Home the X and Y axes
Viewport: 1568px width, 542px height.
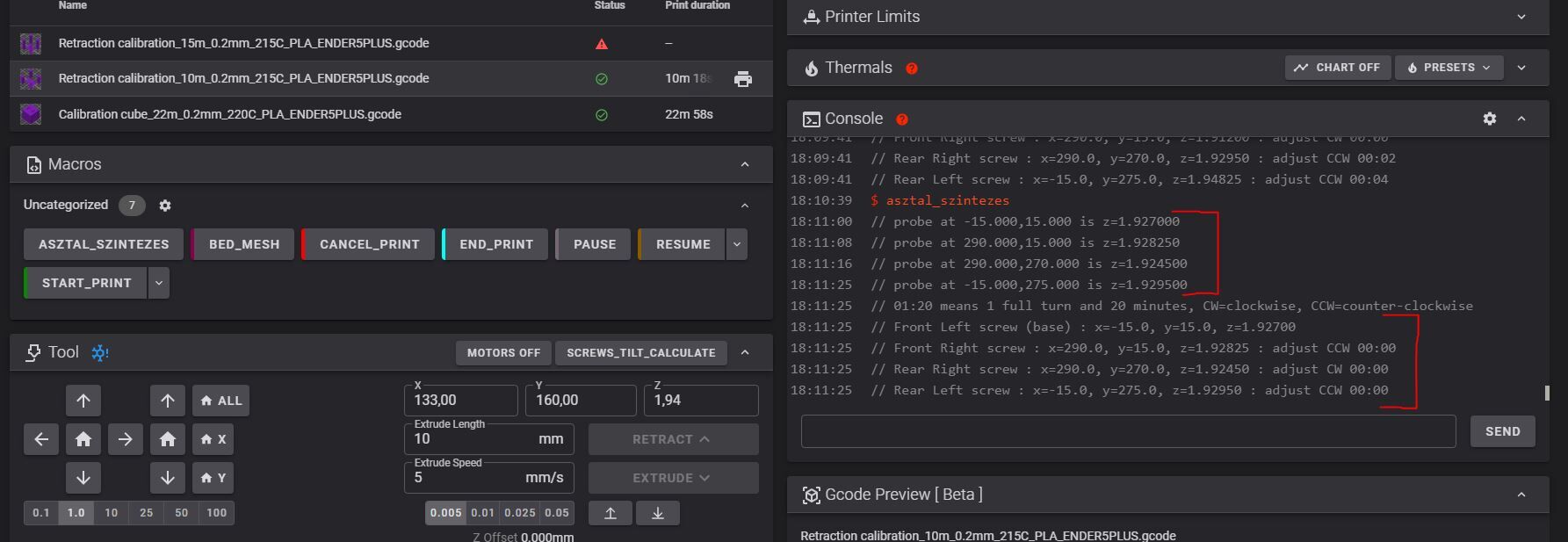pyautogui.click(x=83, y=439)
